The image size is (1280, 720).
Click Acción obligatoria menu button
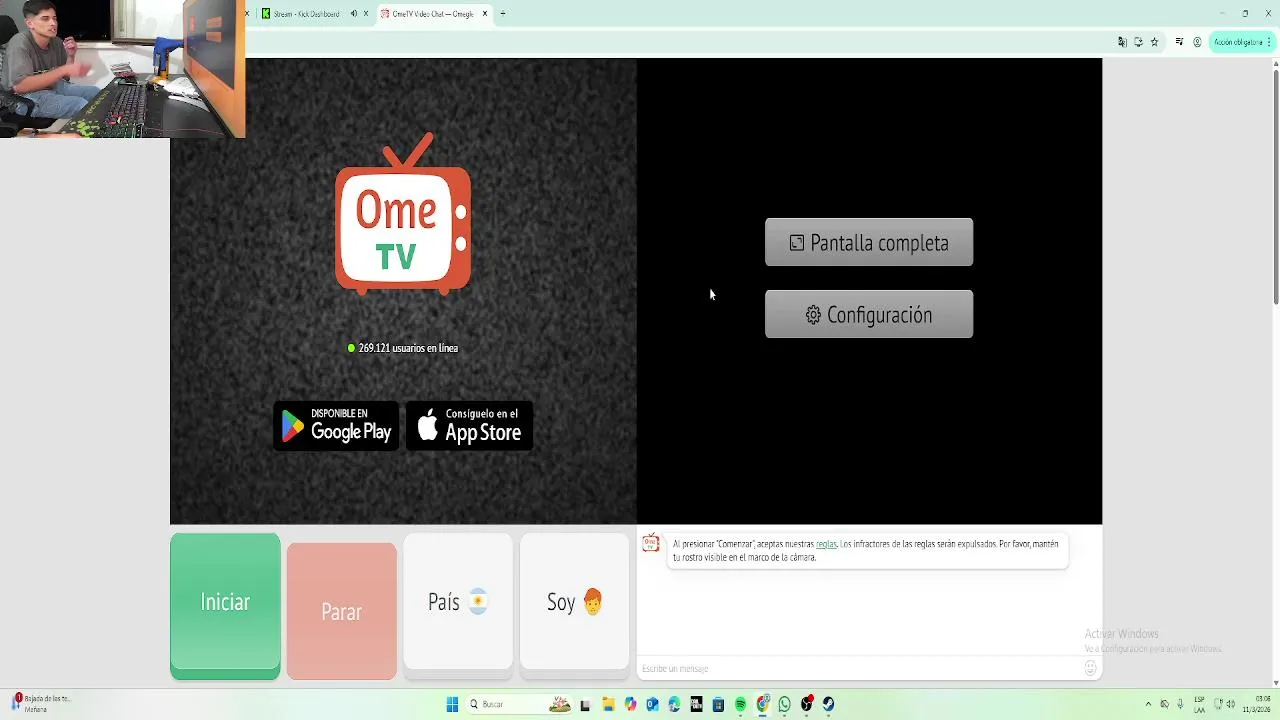[1242, 42]
